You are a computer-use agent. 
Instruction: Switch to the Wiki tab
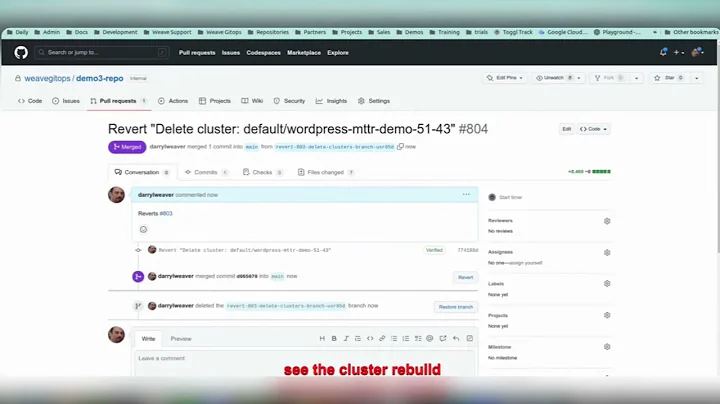click(252, 101)
